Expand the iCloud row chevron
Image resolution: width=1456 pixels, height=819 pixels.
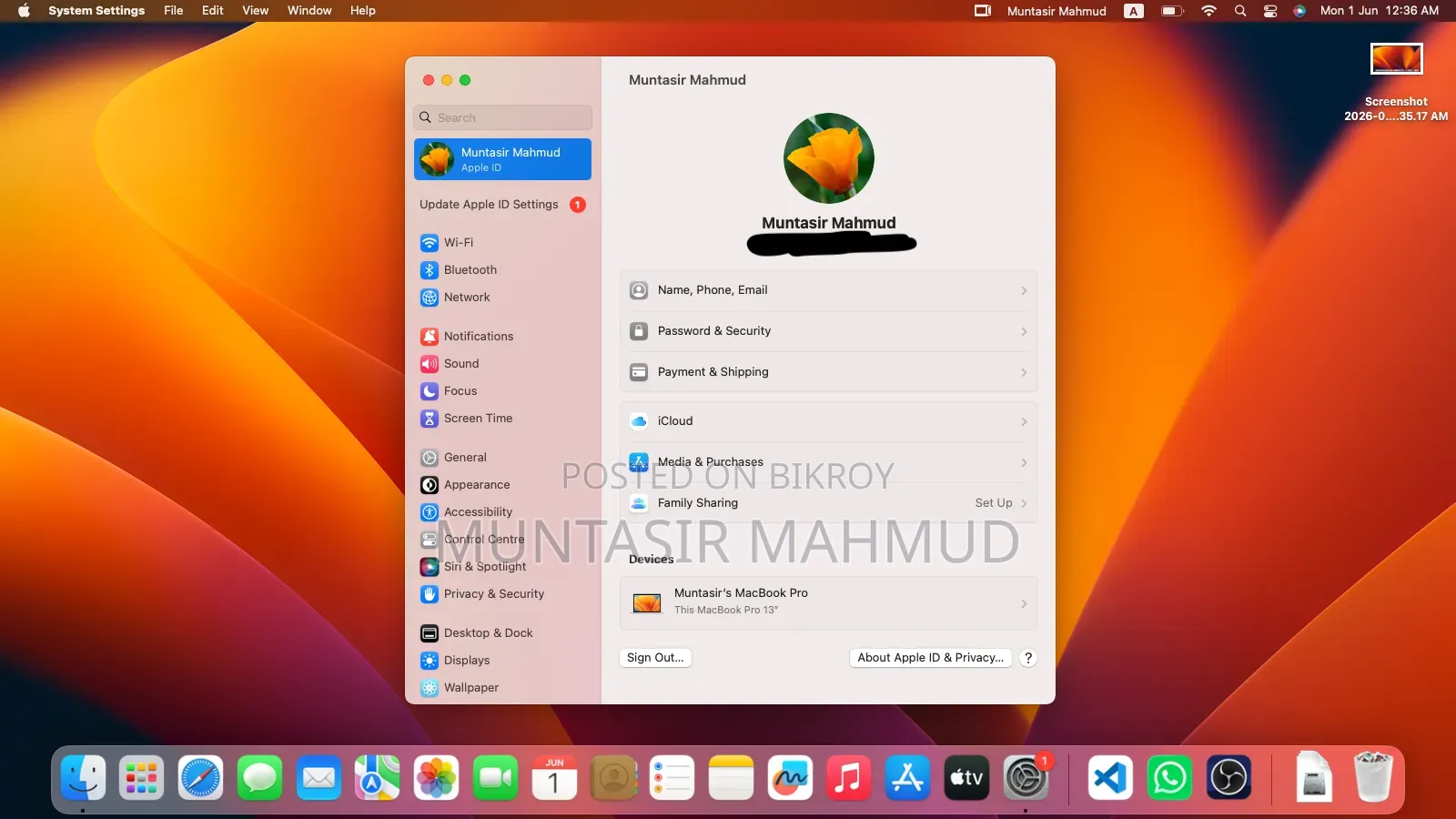coord(1024,422)
